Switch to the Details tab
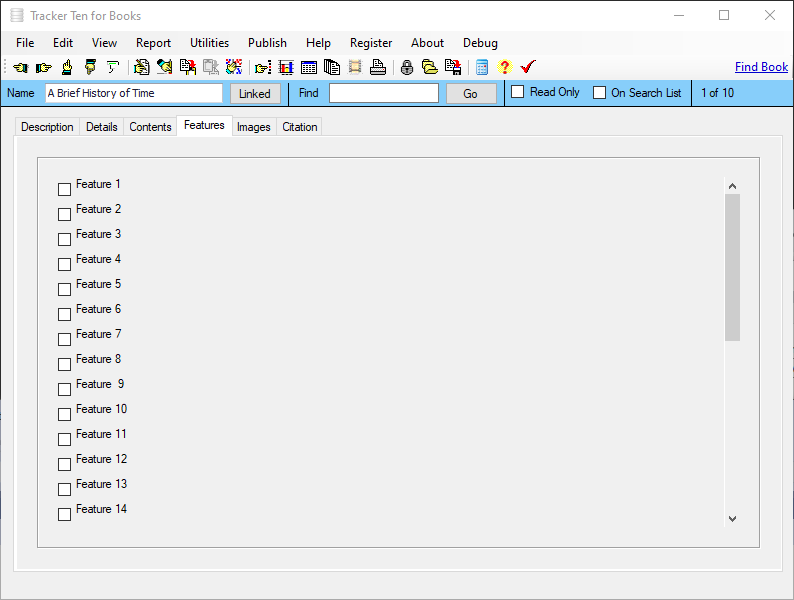Viewport: 794px width, 600px height. (102, 127)
